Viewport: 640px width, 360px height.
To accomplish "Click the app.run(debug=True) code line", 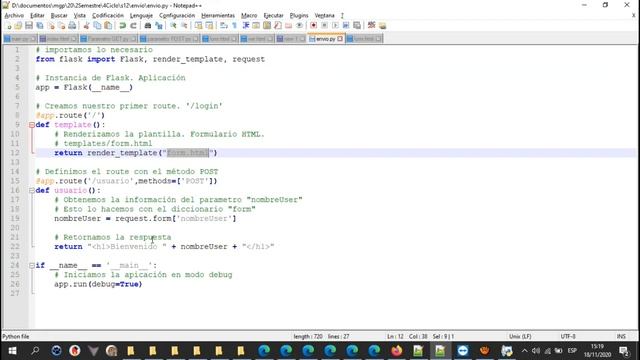I will [x=98, y=284].
